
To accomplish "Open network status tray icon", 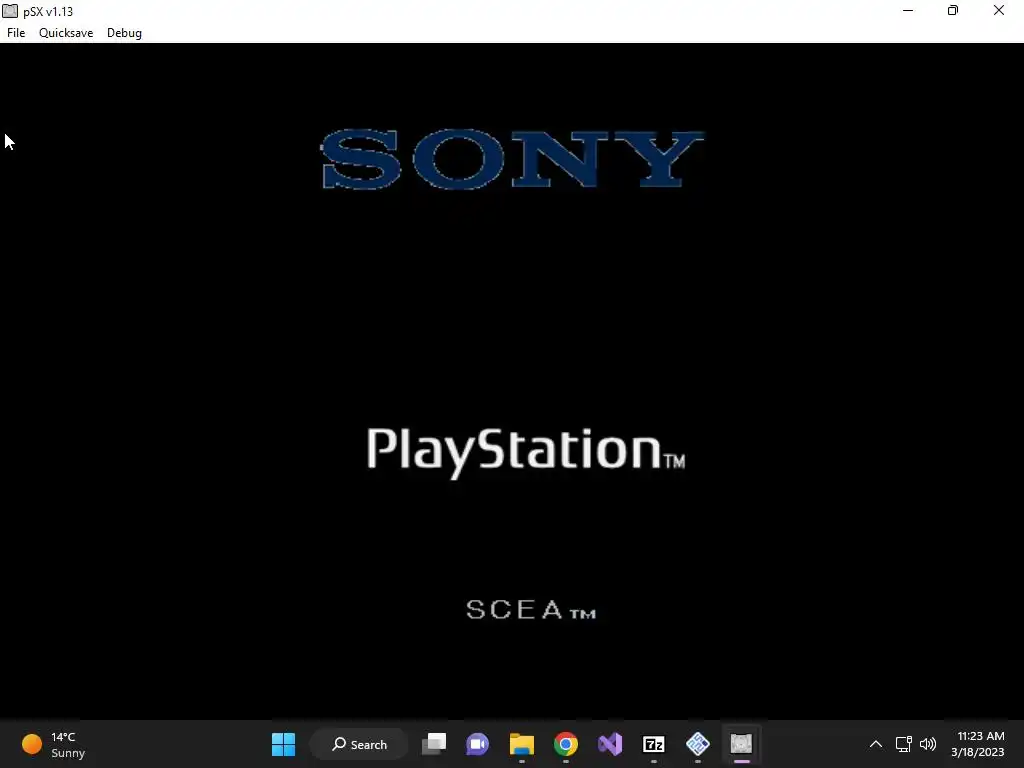I will 904,744.
